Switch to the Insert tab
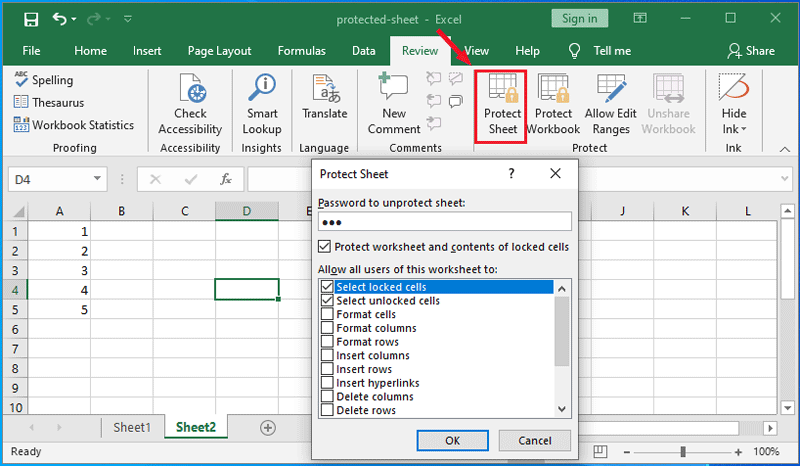This screenshot has height=466, width=800. (x=147, y=51)
